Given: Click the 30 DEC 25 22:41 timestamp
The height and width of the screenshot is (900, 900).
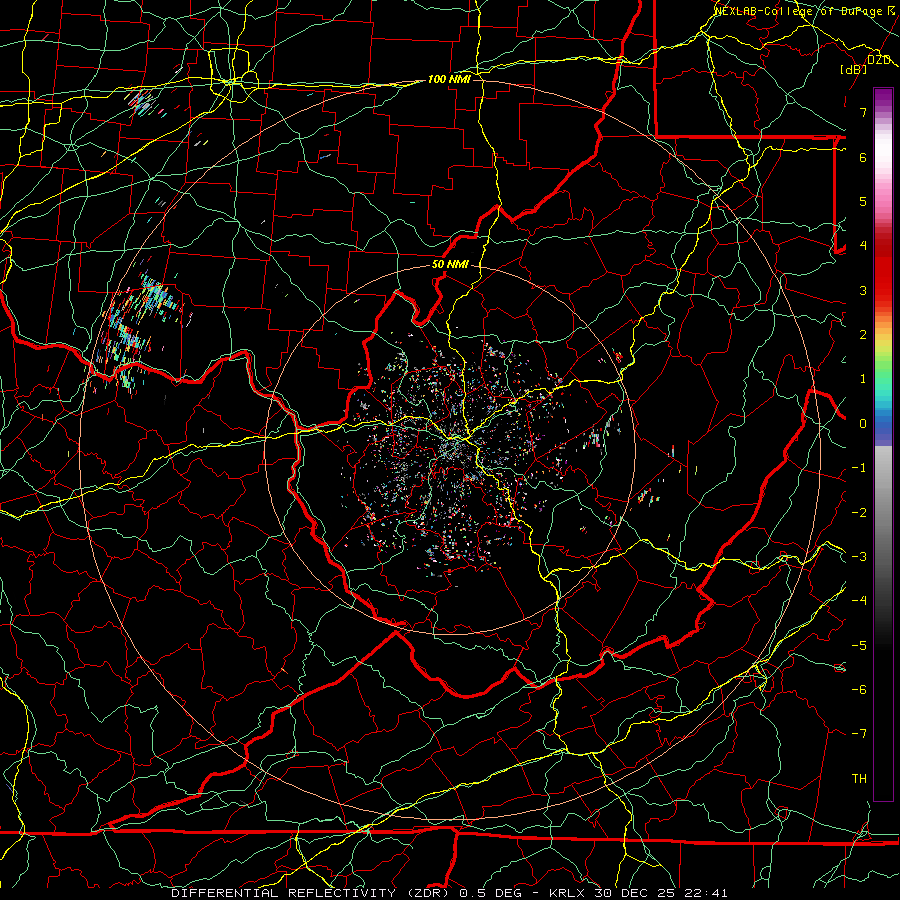Looking at the screenshot, I should click(660, 893).
